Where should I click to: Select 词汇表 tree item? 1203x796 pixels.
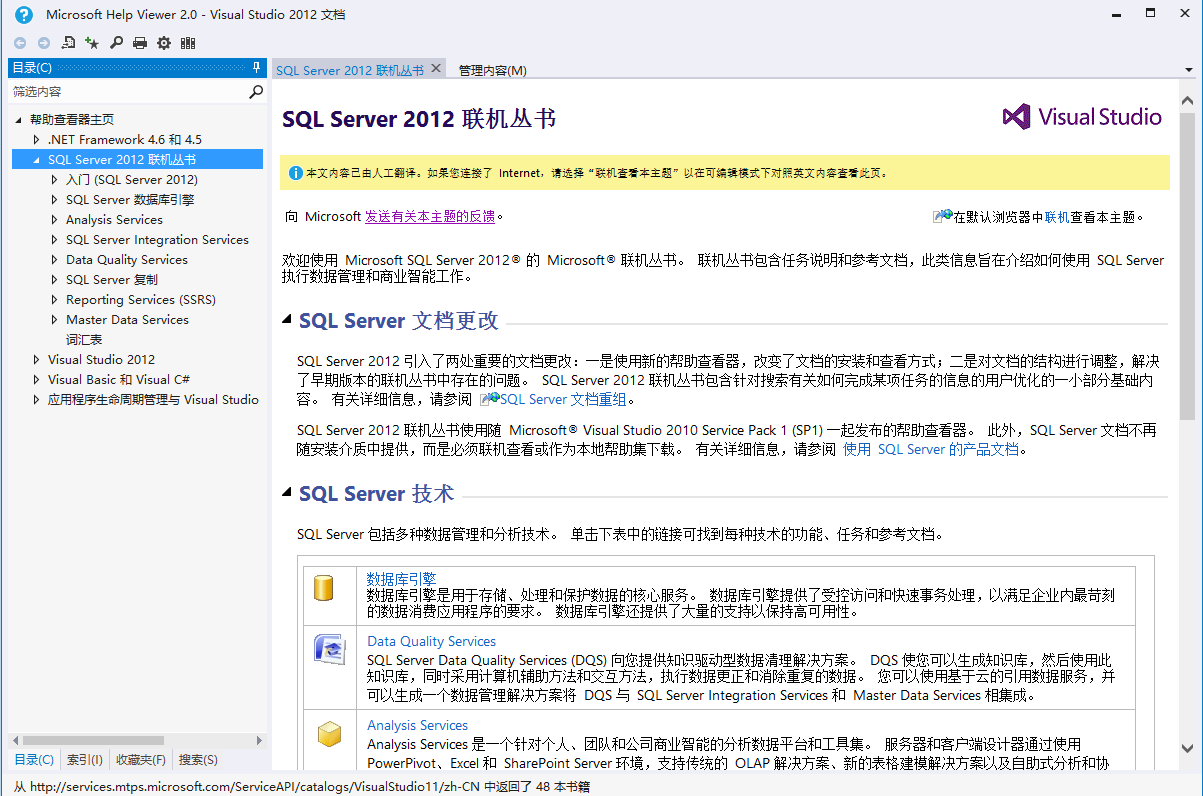click(x=84, y=340)
